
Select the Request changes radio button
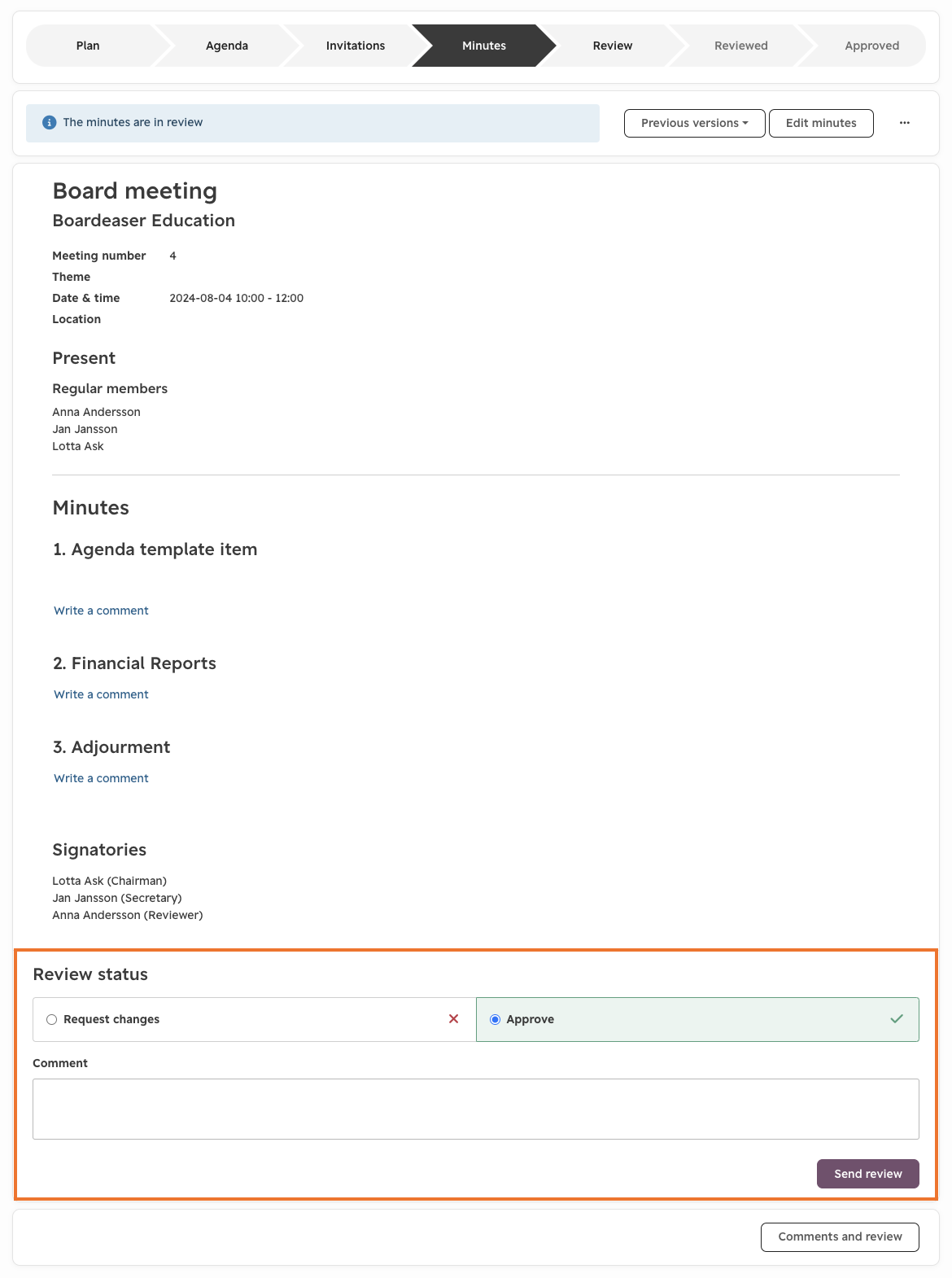52,1020
